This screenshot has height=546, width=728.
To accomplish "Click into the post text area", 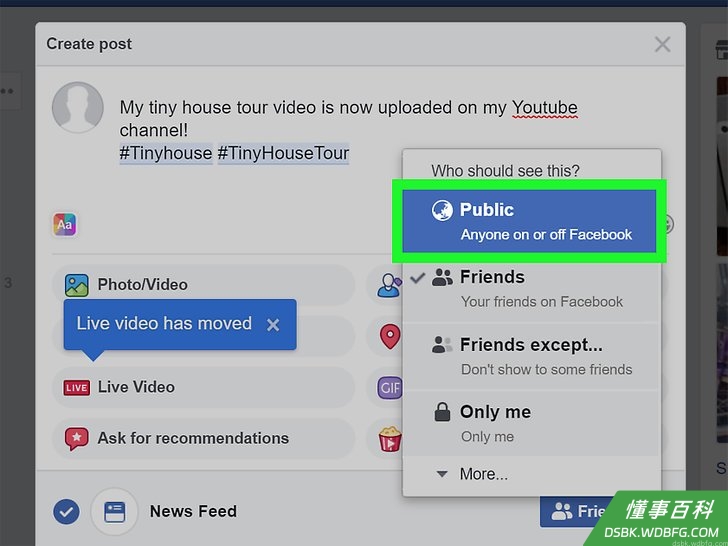I will (x=348, y=130).
